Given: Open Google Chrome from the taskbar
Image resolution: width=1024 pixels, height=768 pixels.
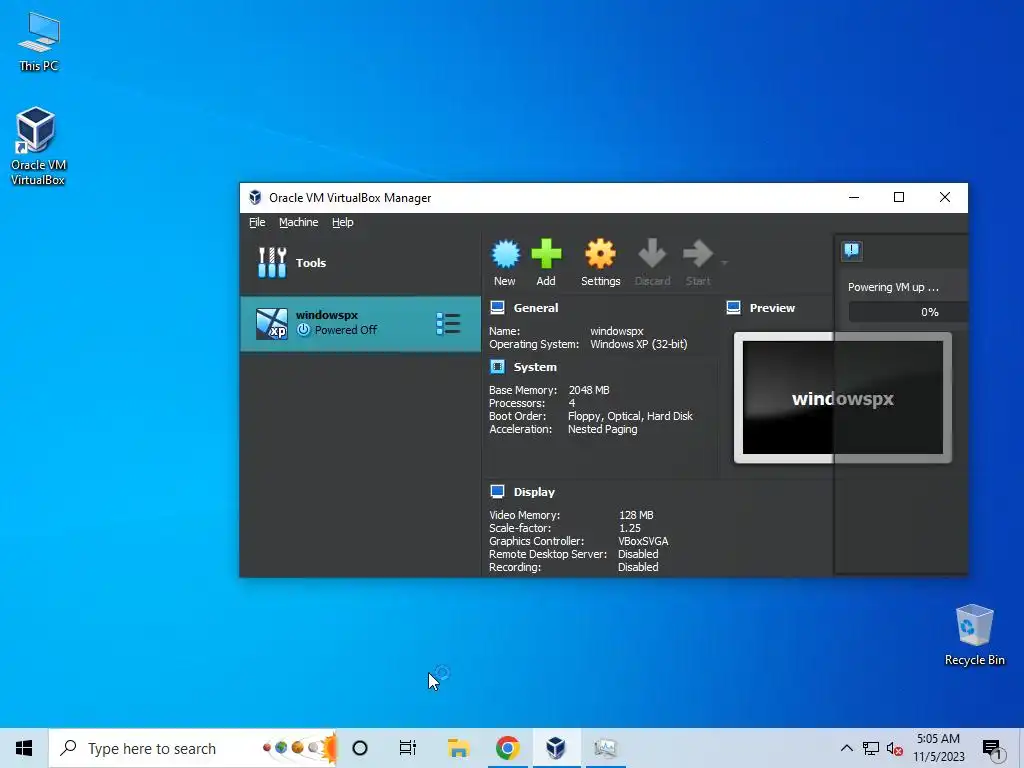Looking at the screenshot, I should 507,748.
